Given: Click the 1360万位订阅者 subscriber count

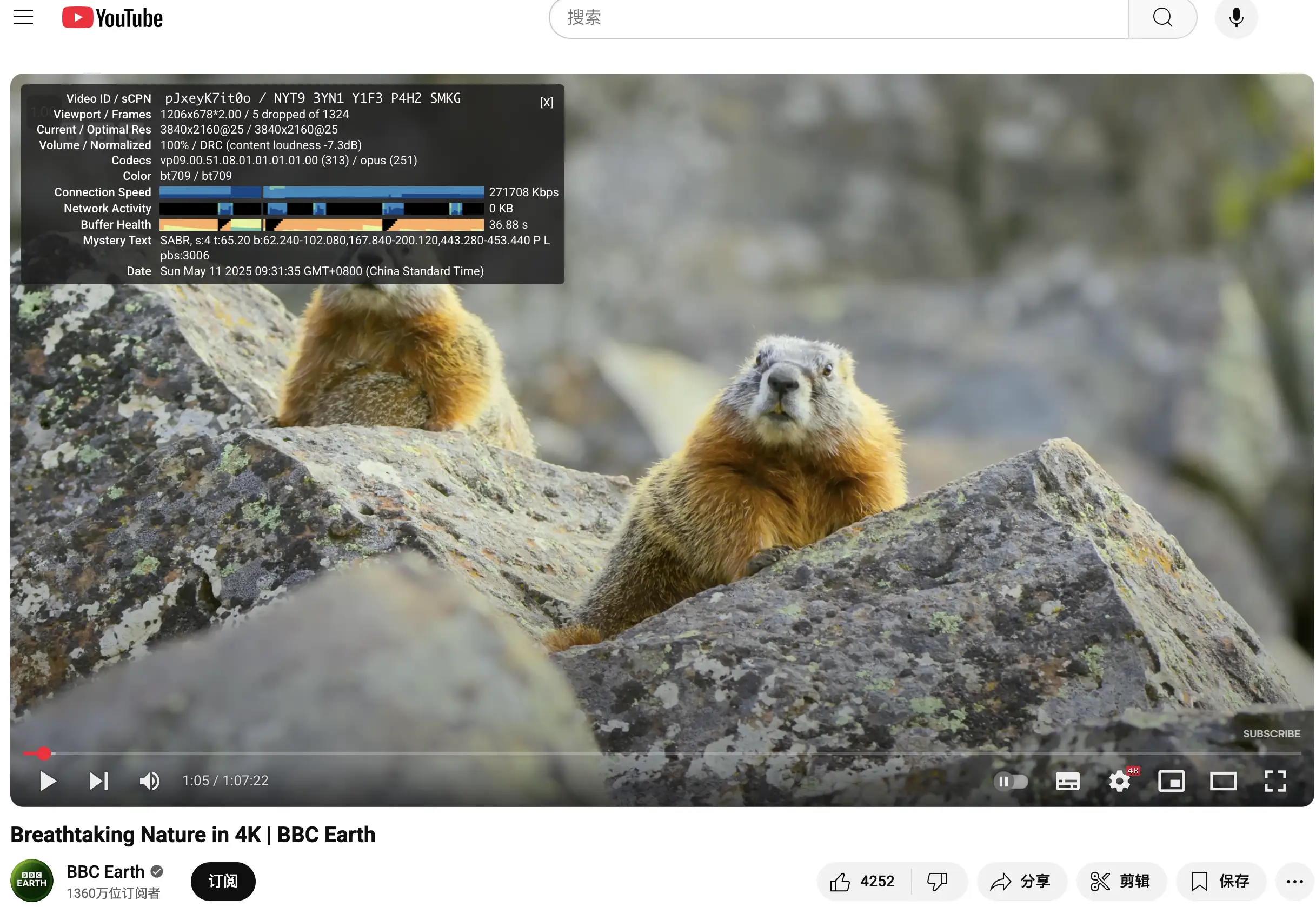Looking at the screenshot, I should [113, 893].
